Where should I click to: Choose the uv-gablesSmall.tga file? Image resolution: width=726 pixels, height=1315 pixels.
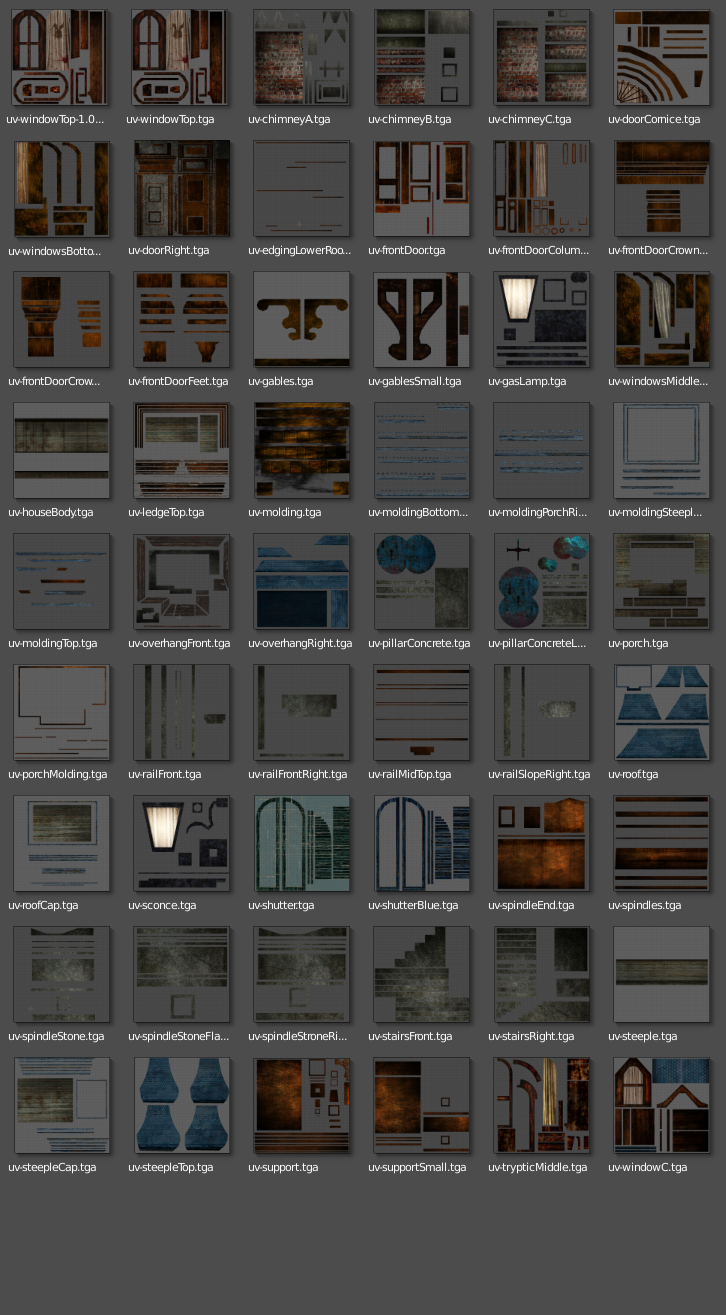pyautogui.click(x=421, y=320)
